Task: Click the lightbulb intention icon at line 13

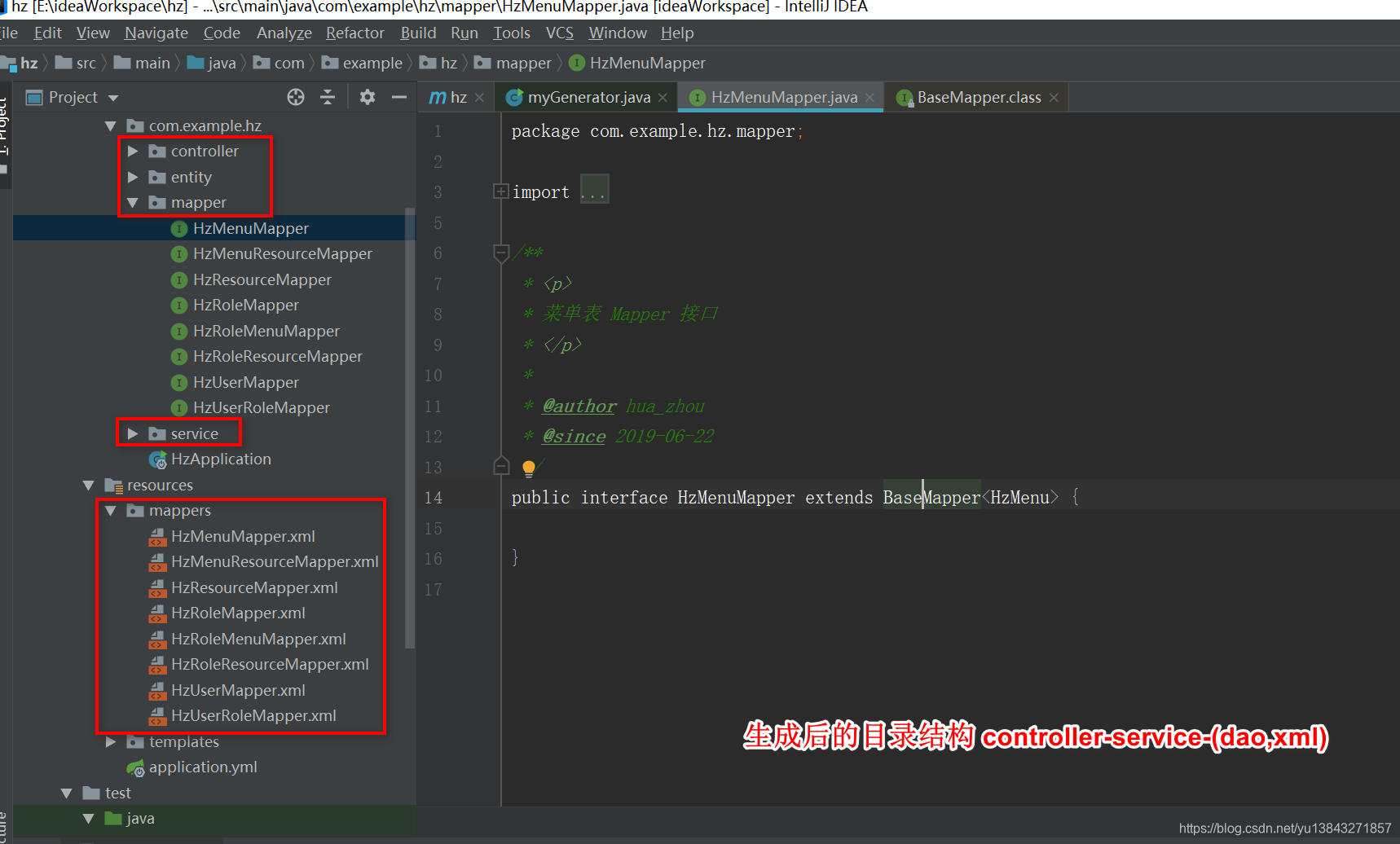Action: click(529, 468)
